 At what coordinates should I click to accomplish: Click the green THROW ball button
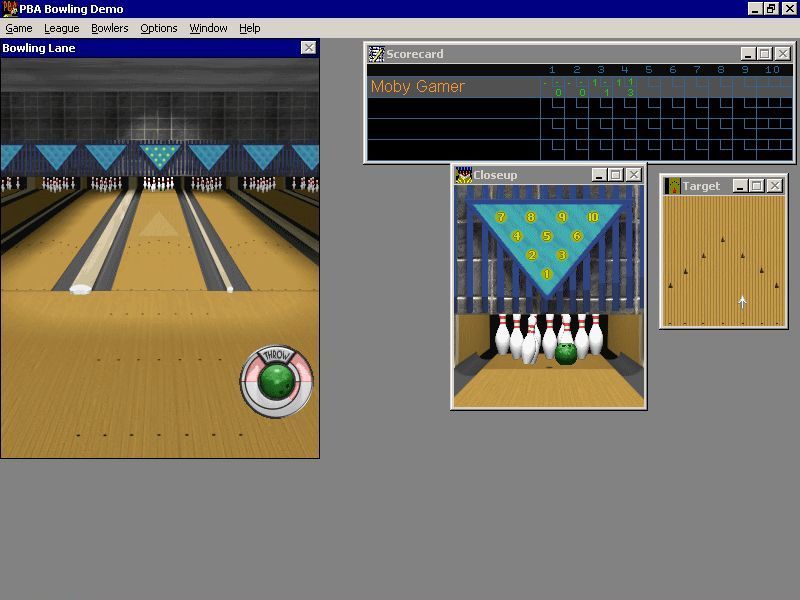click(276, 382)
